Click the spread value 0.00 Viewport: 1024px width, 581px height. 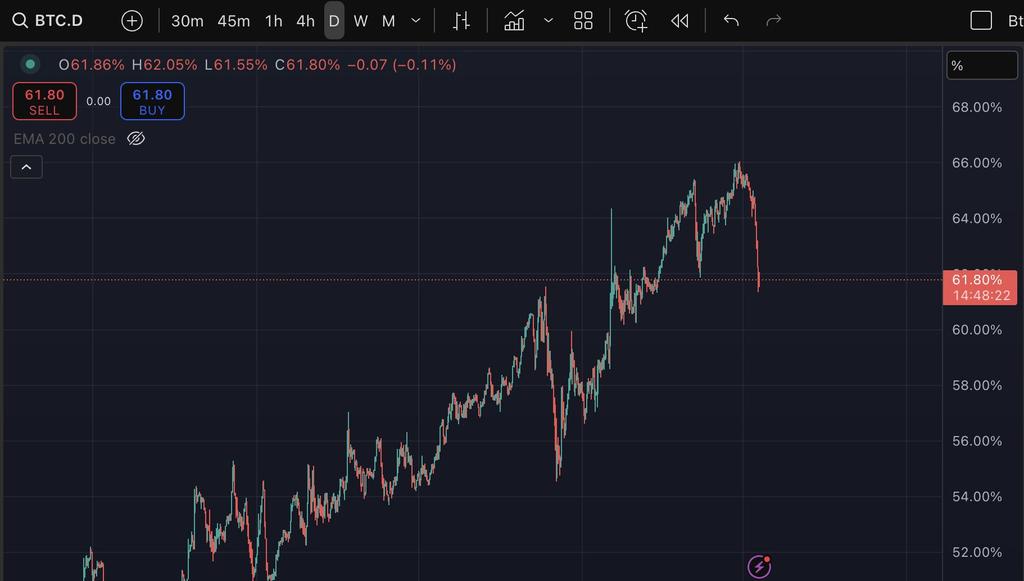[99, 101]
